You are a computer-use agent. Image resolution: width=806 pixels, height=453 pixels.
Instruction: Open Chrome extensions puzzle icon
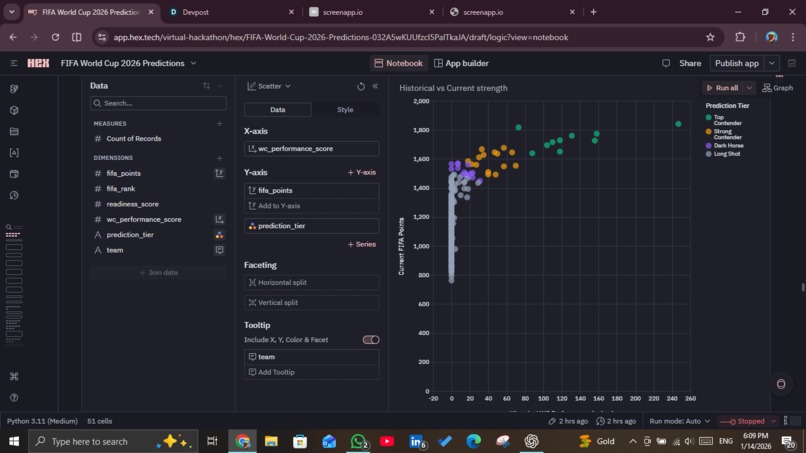[x=740, y=37]
